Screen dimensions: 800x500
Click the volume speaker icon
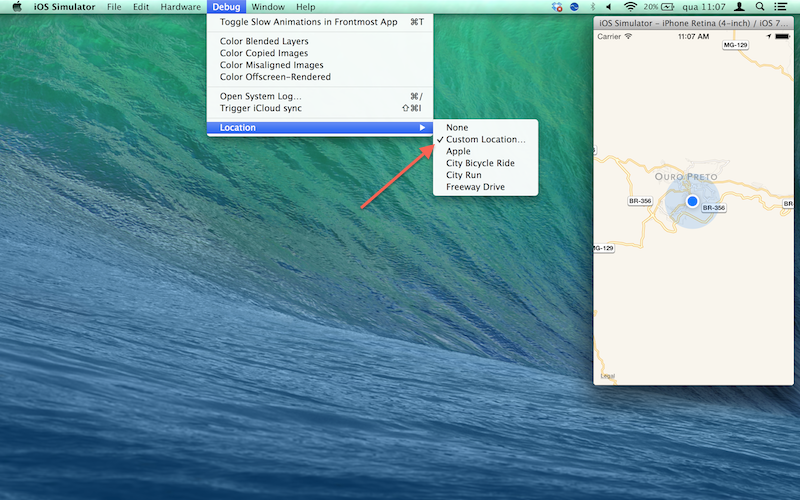(608, 7)
